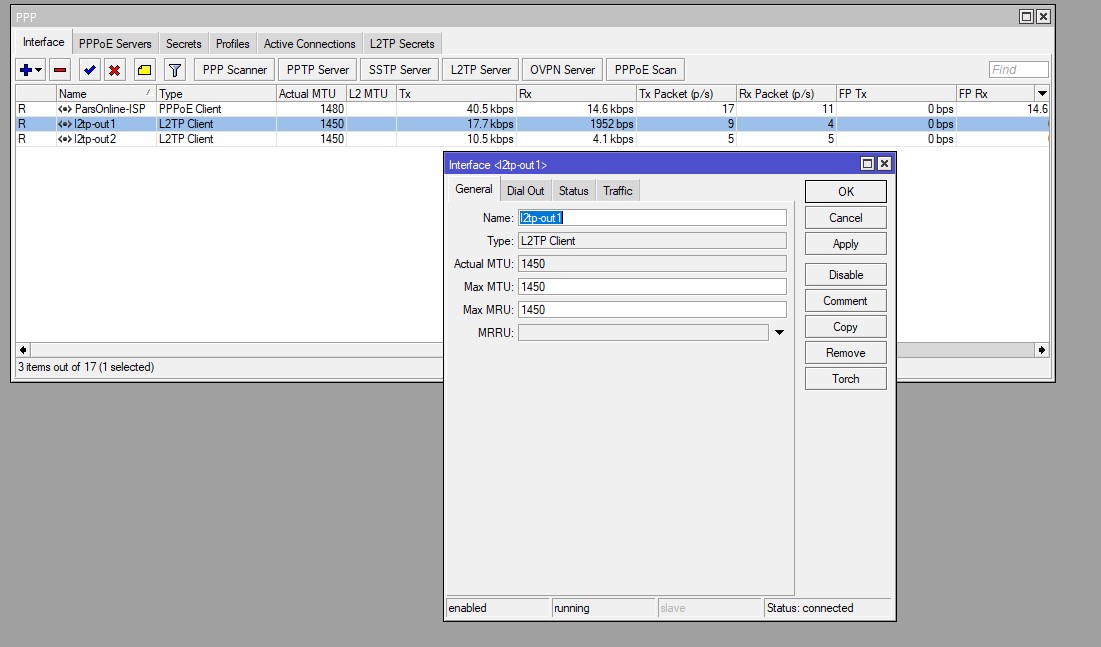Viewport: 1101px width, 647px height.
Task: Click Cancel in the interface dialog
Action: pos(845,218)
